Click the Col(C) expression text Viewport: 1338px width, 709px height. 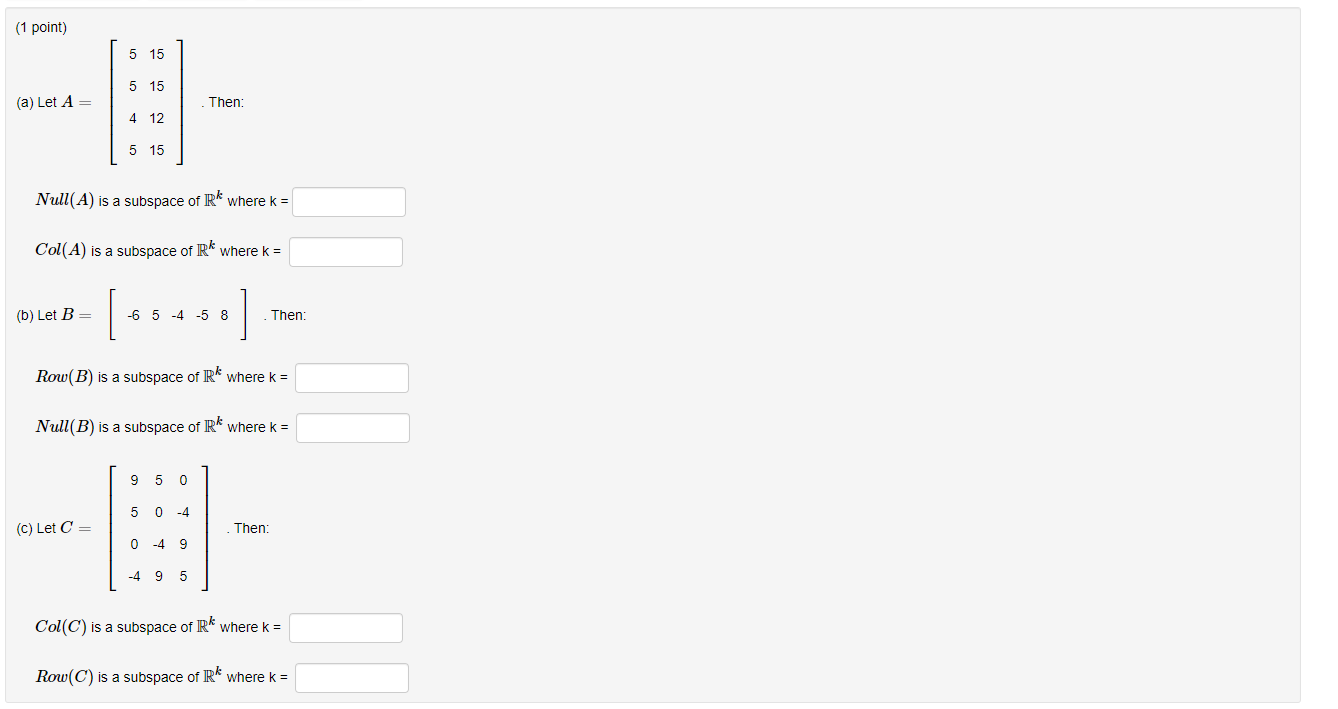61,626
